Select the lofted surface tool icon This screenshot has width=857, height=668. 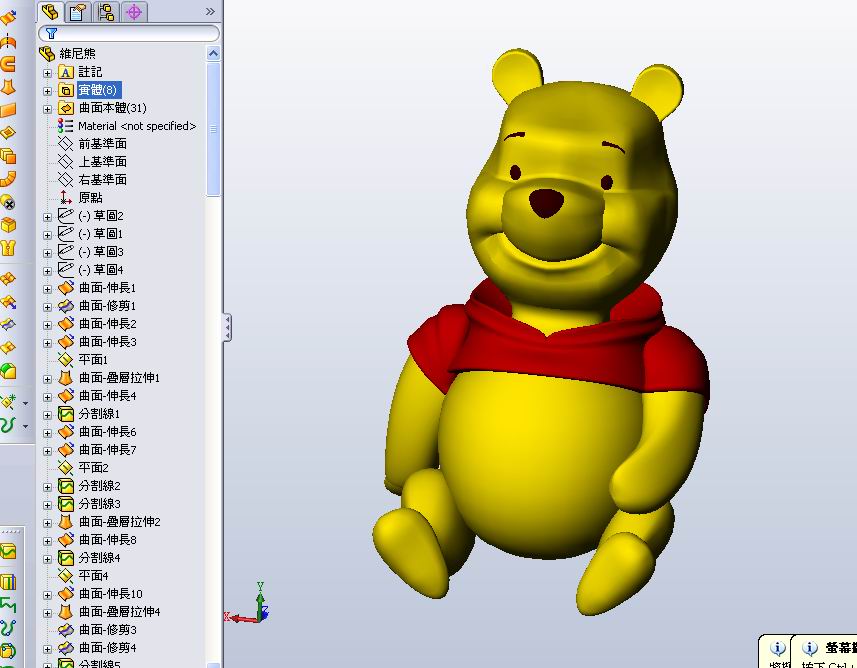tap(11, 85)
